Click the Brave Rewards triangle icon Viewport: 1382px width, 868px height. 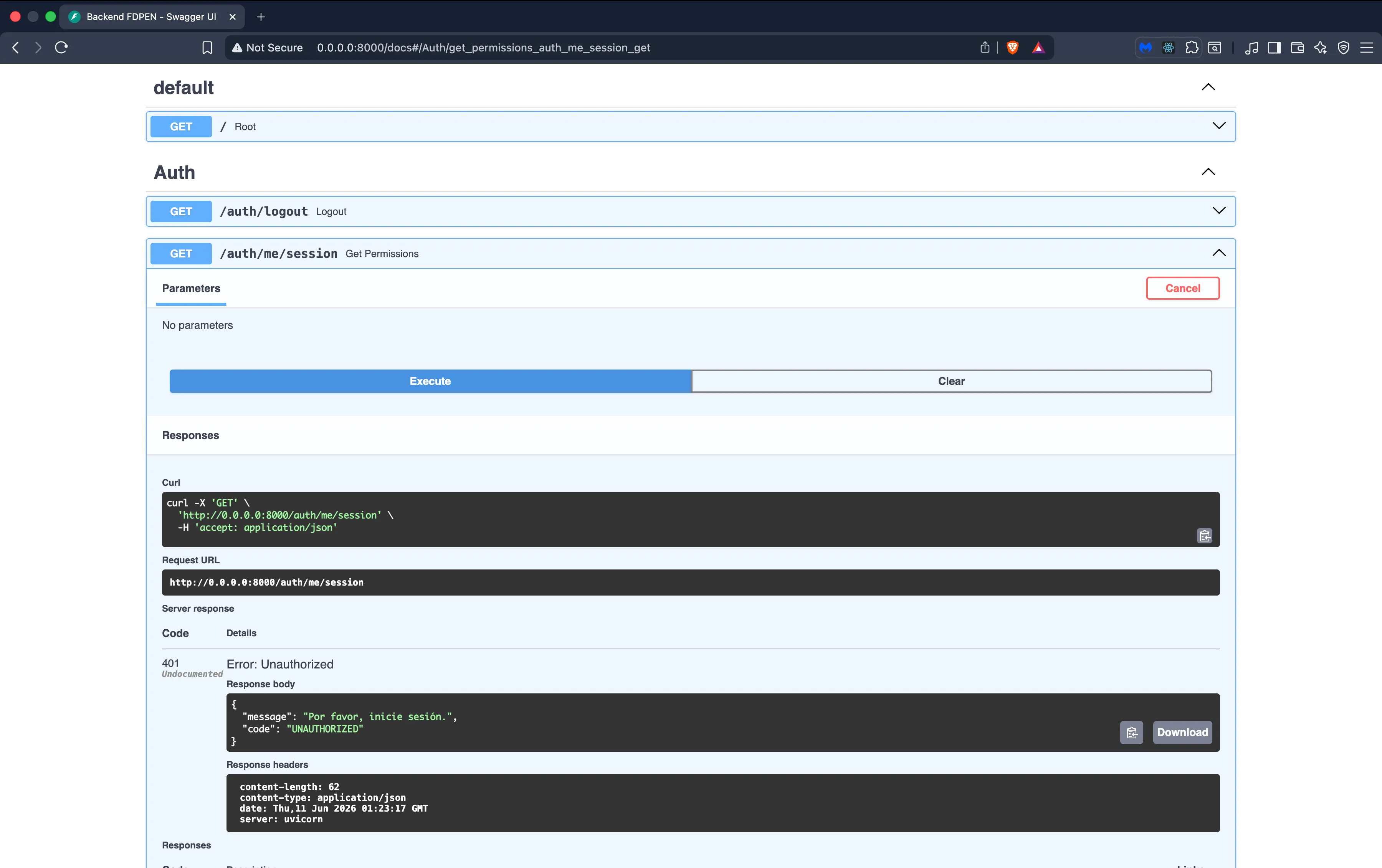point(1038,48)
